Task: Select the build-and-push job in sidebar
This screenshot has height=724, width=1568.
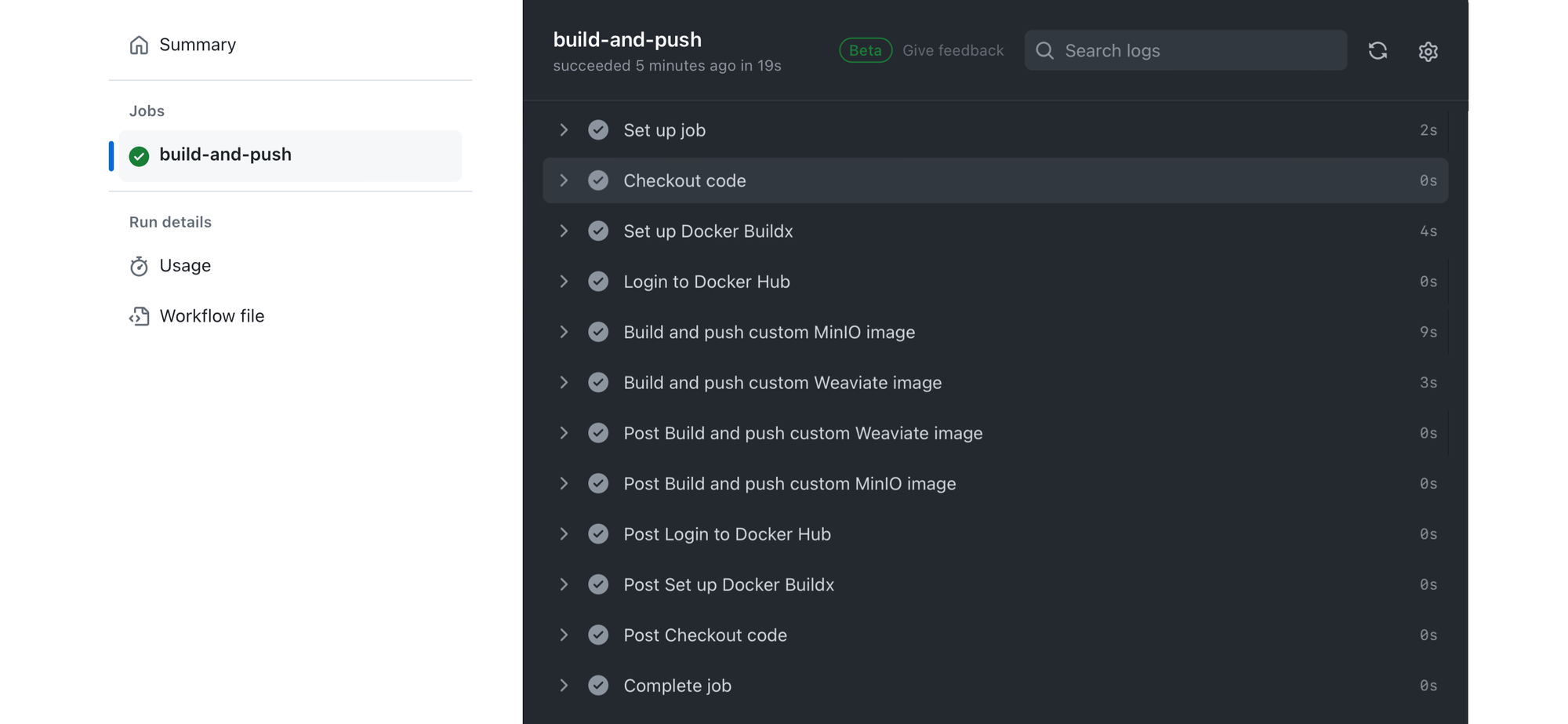Action: [x=225, y=155]
